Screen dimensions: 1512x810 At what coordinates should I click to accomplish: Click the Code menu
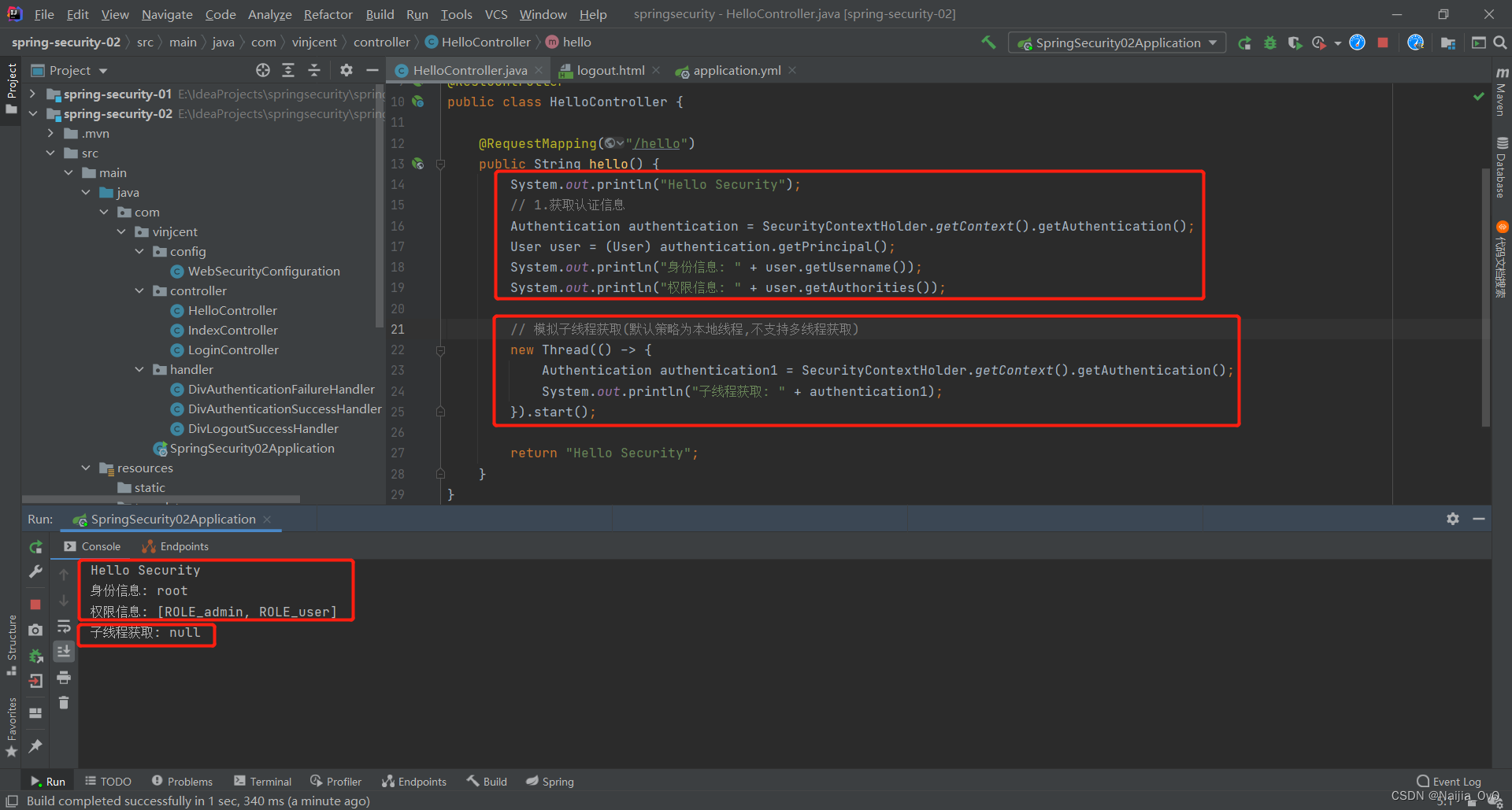(x=220, y=14)
